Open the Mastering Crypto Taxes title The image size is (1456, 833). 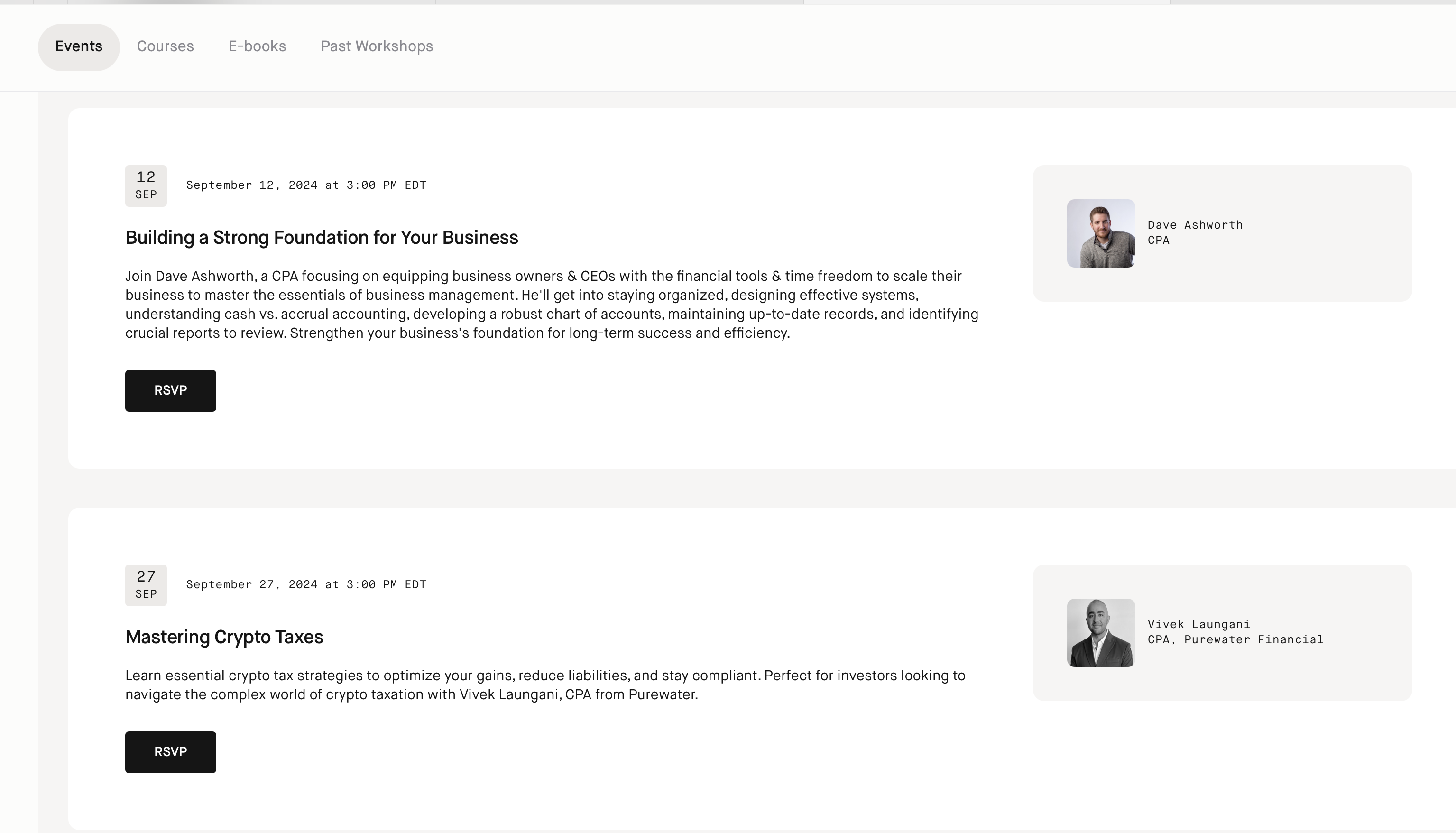pos(224,637)
